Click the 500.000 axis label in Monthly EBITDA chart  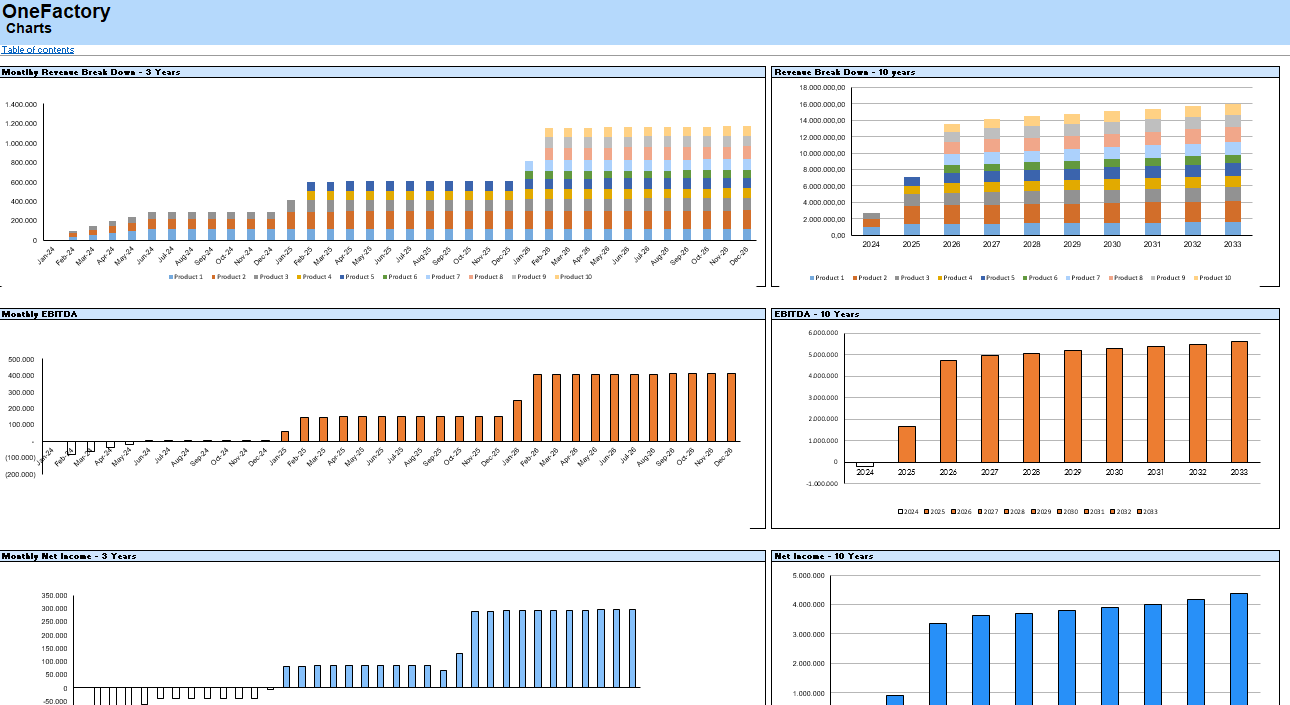[22, 360]
